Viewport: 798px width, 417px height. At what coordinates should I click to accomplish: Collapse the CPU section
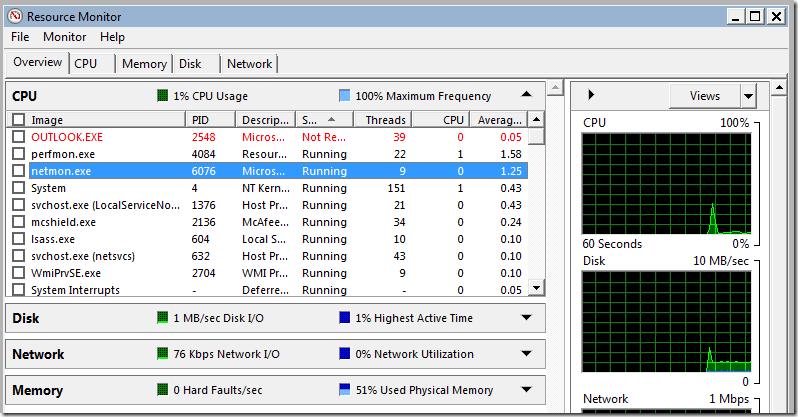click(x=526, y=96)
